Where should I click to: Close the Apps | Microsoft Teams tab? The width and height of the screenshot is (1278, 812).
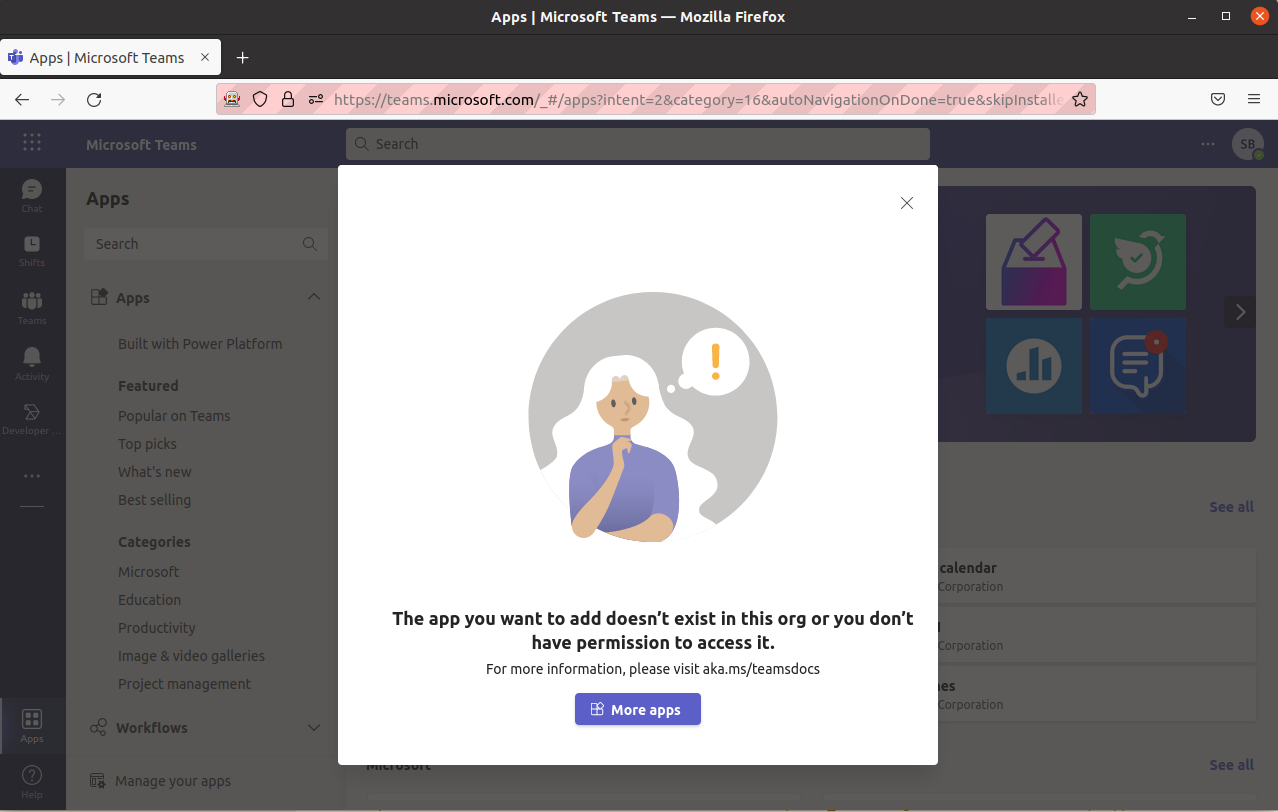tap(206, 57)
